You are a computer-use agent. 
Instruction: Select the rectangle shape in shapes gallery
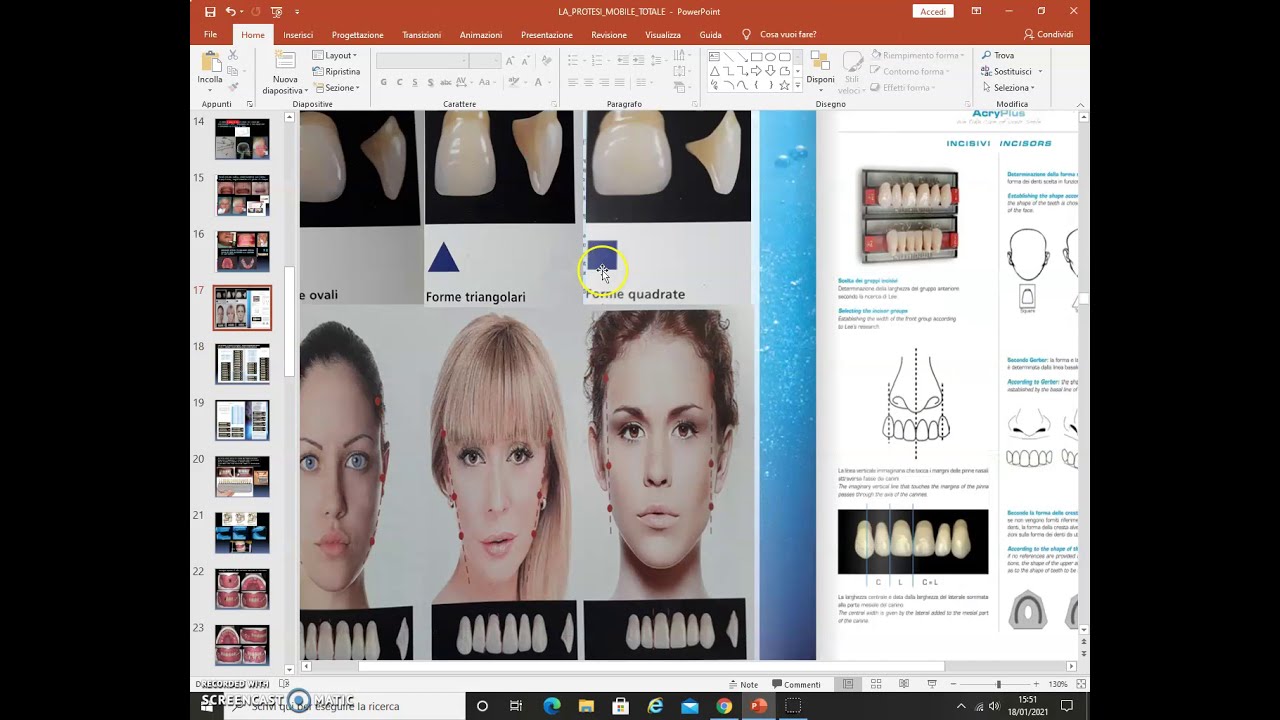(x=757, y=57)
